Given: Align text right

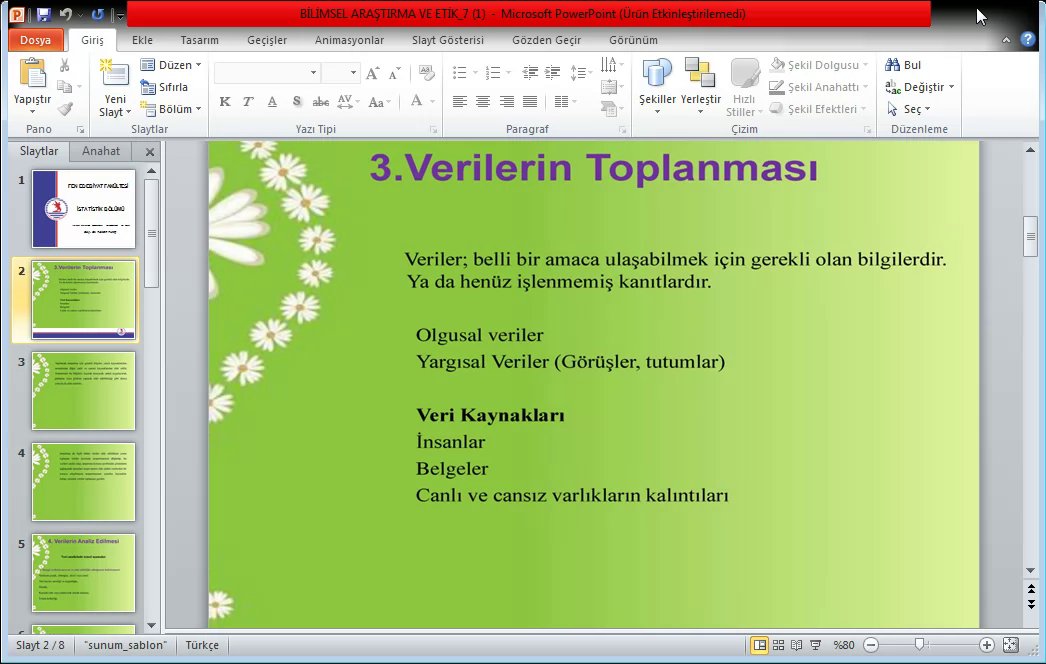Looking at the screenshot, I should pos(506,101).
